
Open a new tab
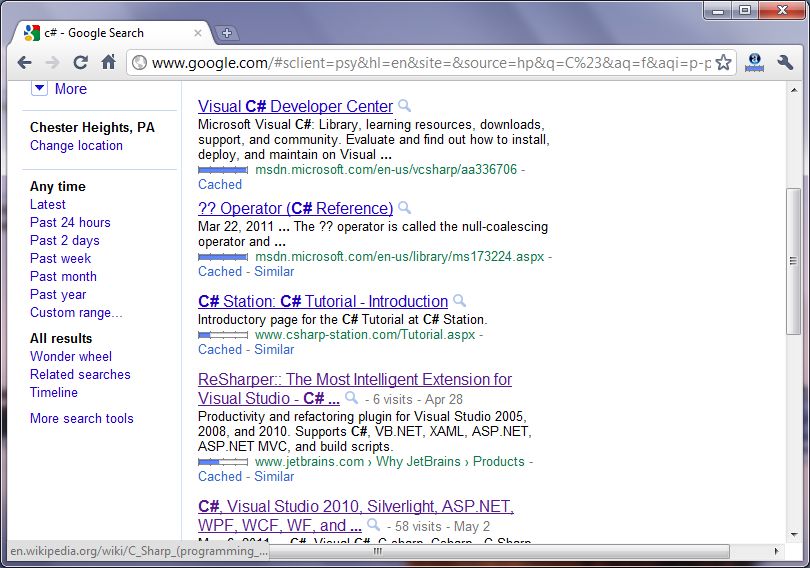click(226, 33)
